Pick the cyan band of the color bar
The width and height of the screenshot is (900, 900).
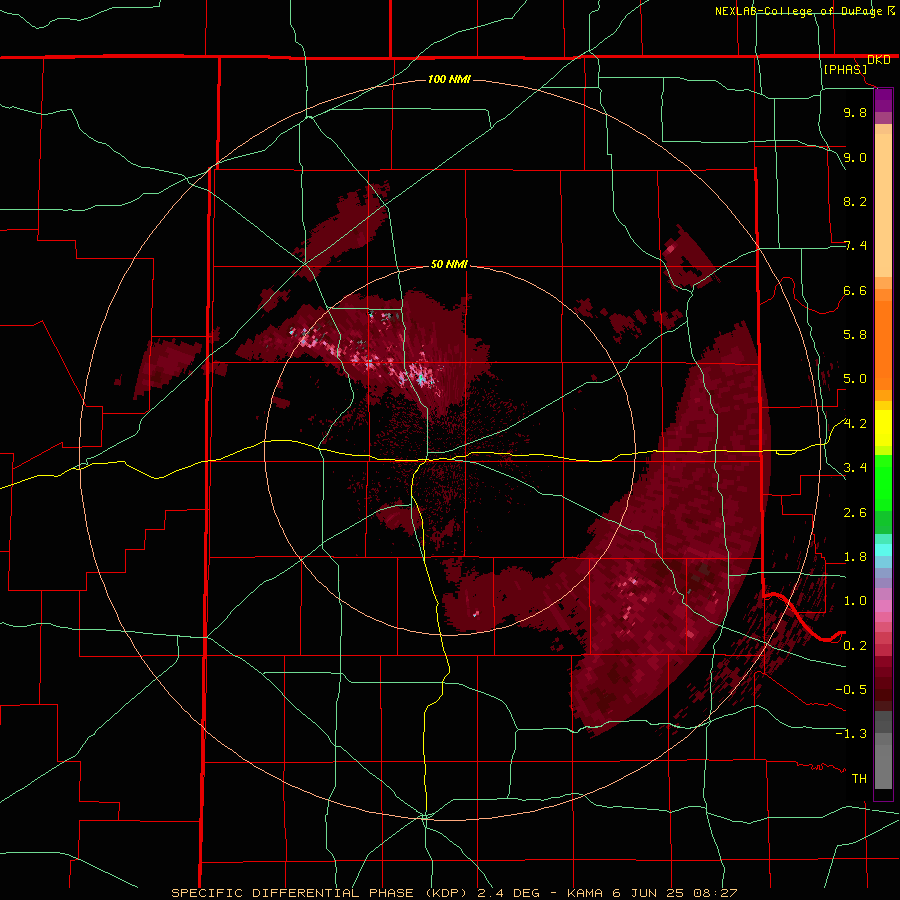click(x=883, y=550)
